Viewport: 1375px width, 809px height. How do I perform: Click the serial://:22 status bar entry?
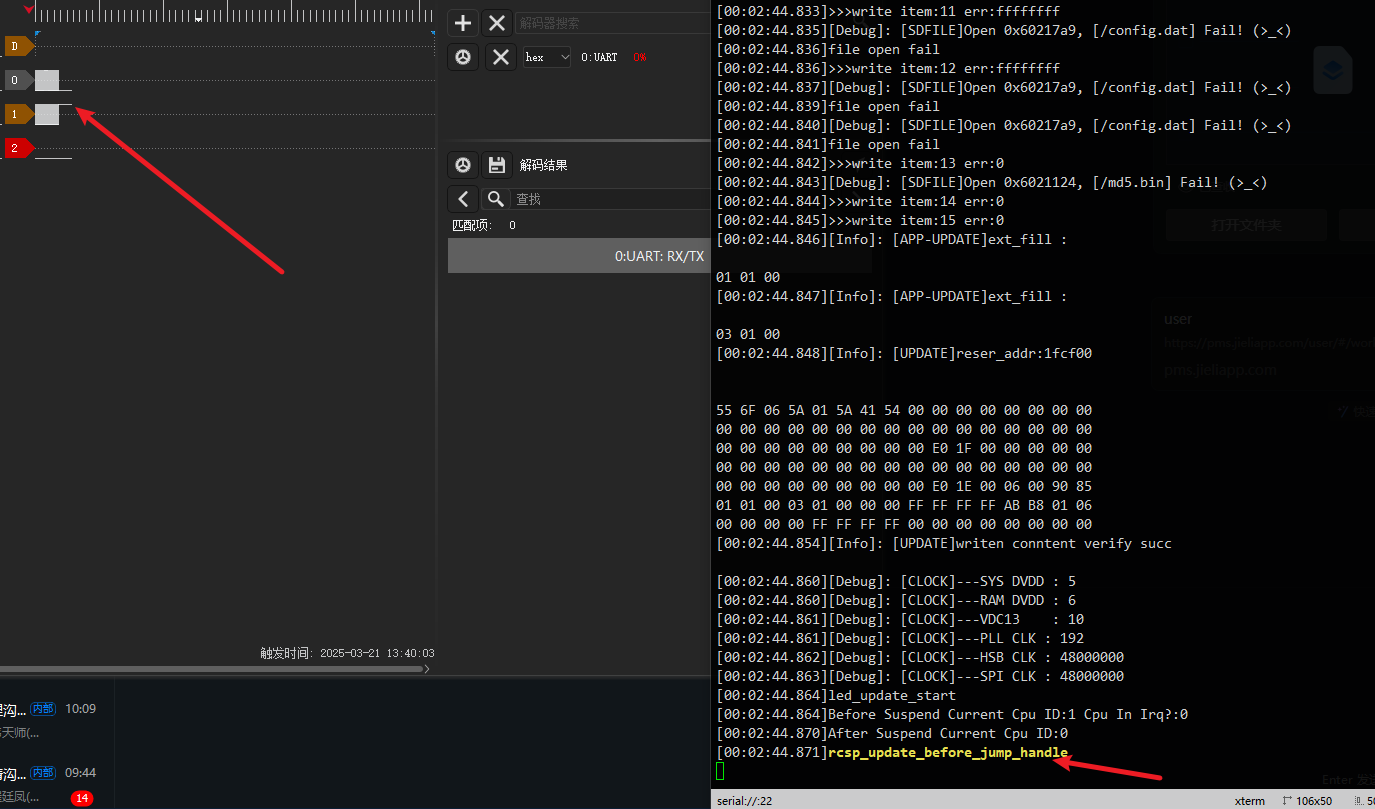click(x=745, y=801)
